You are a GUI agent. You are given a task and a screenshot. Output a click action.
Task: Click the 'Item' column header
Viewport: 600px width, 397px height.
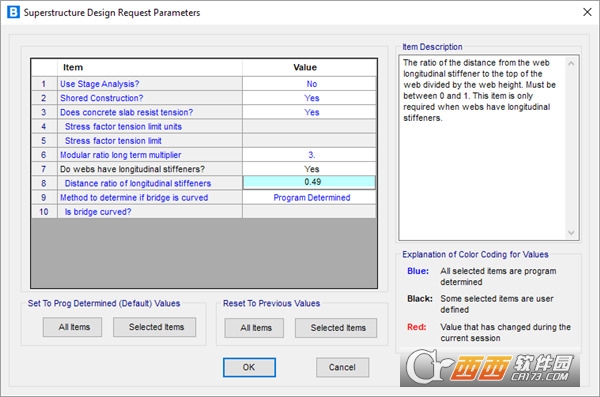point(150,67)
